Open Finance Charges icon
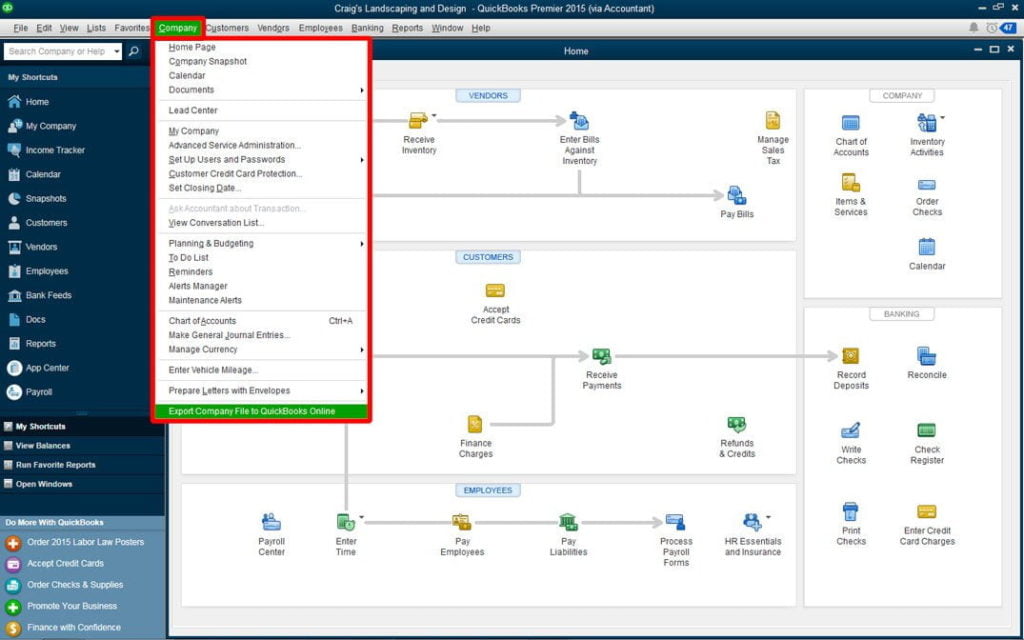The width and height of the screenshot is (1024, 640). tap(475, 425)
